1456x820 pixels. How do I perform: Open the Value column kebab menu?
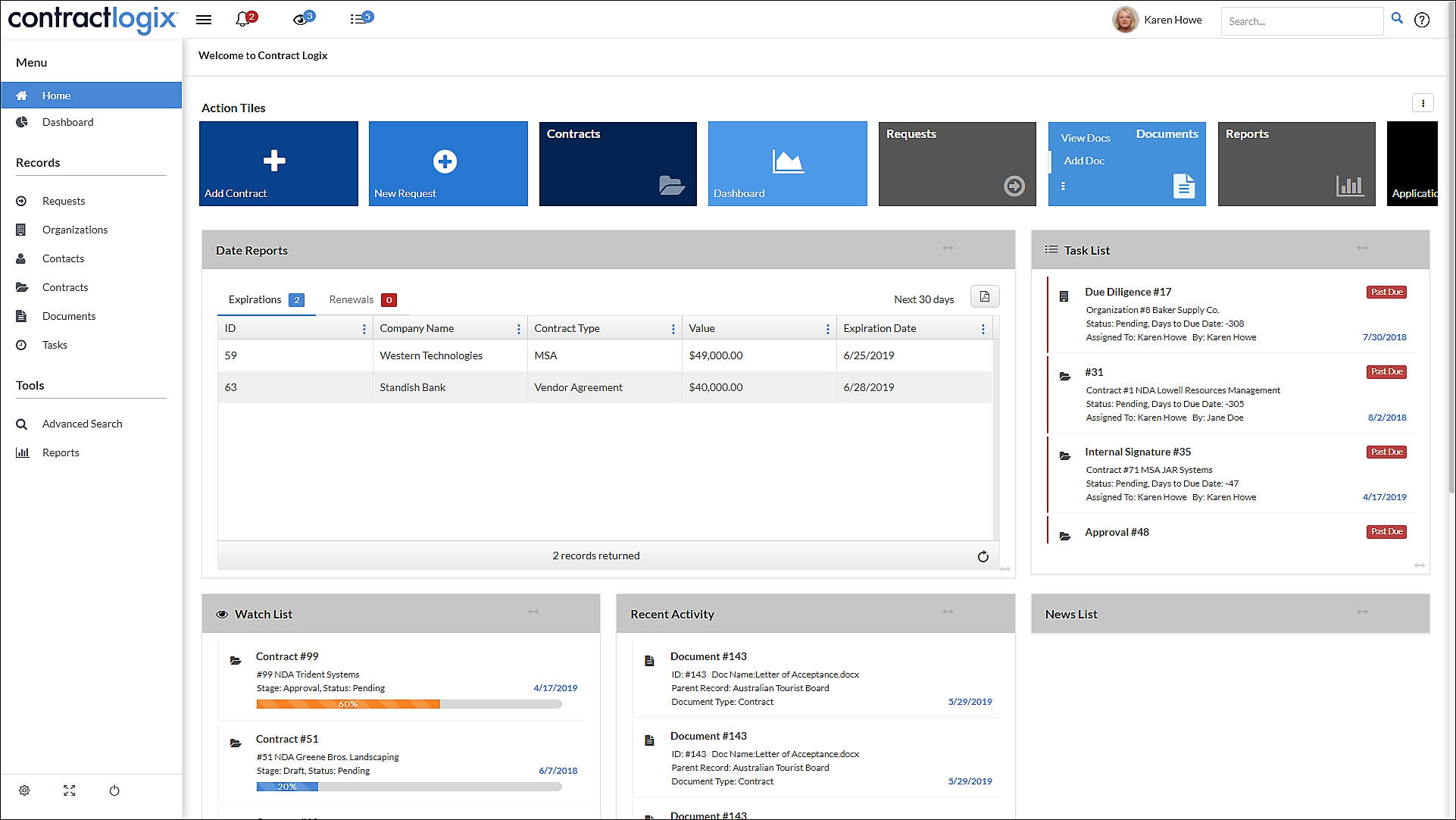tap(826, 327)
